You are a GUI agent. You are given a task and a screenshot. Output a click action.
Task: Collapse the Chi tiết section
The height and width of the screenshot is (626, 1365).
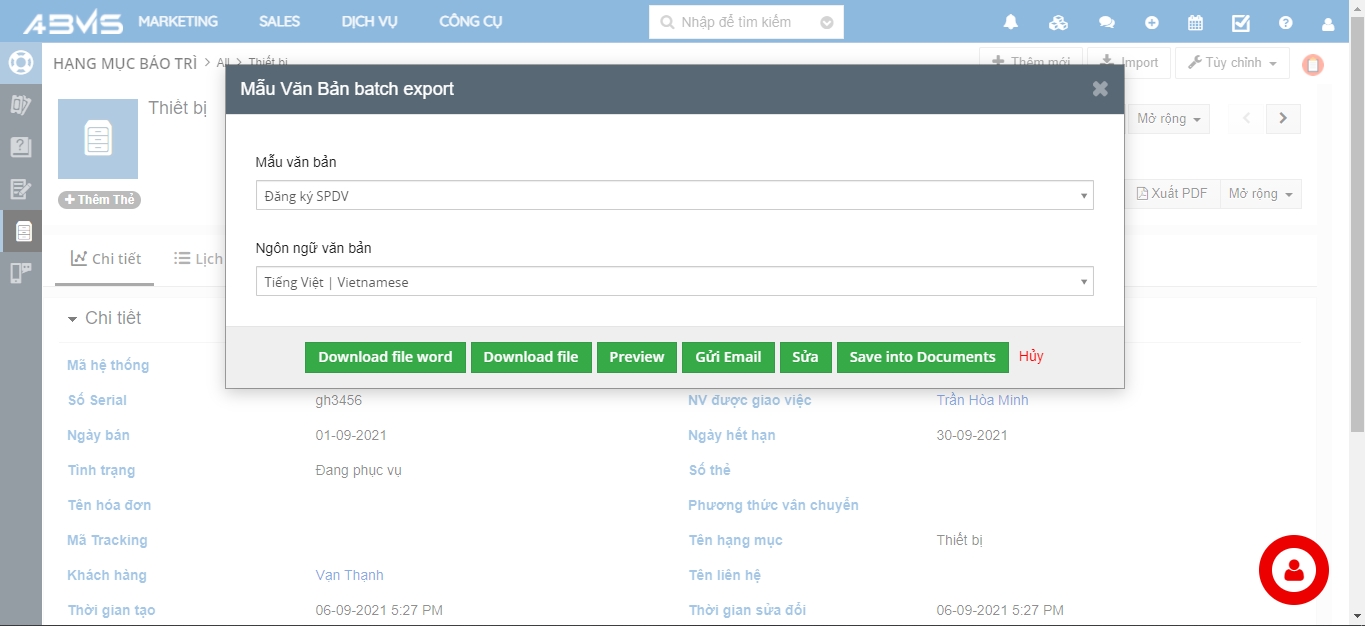73,319
